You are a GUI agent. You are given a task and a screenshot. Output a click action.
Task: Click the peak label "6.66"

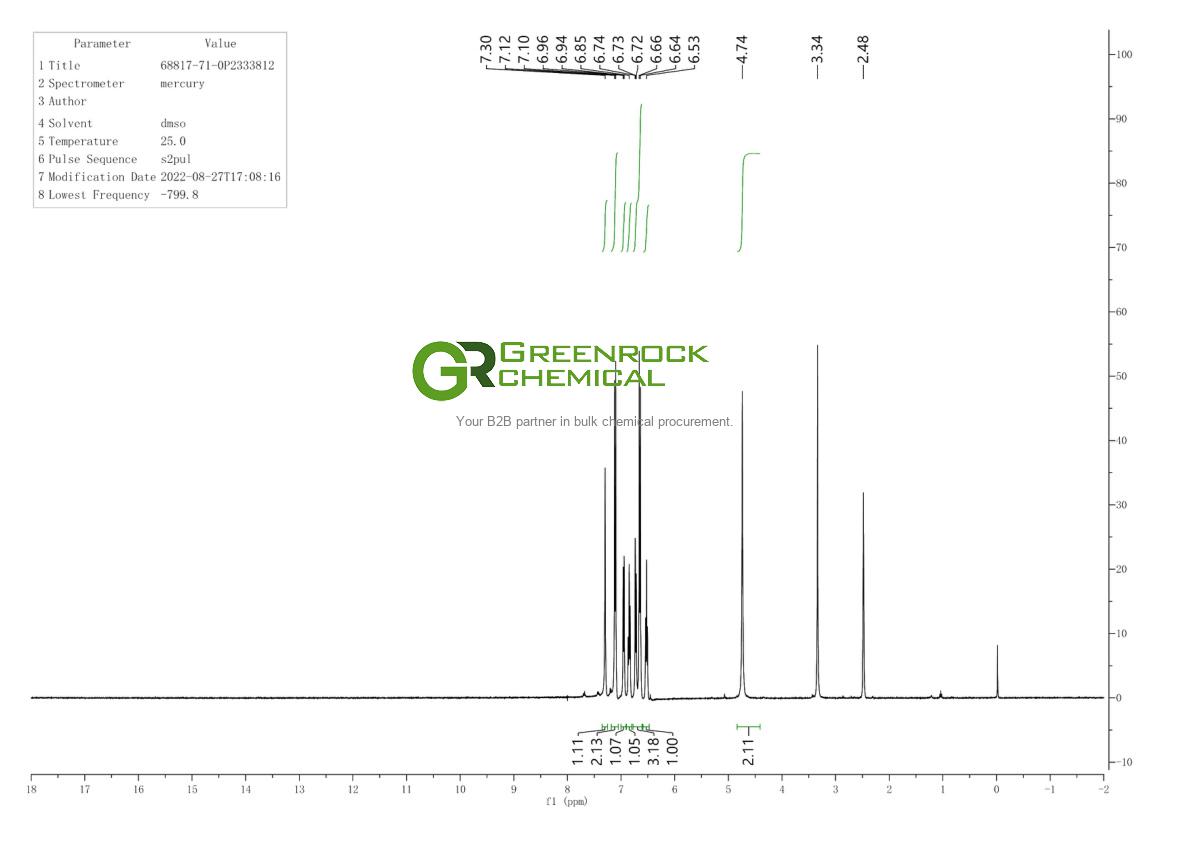click(656, 49)
